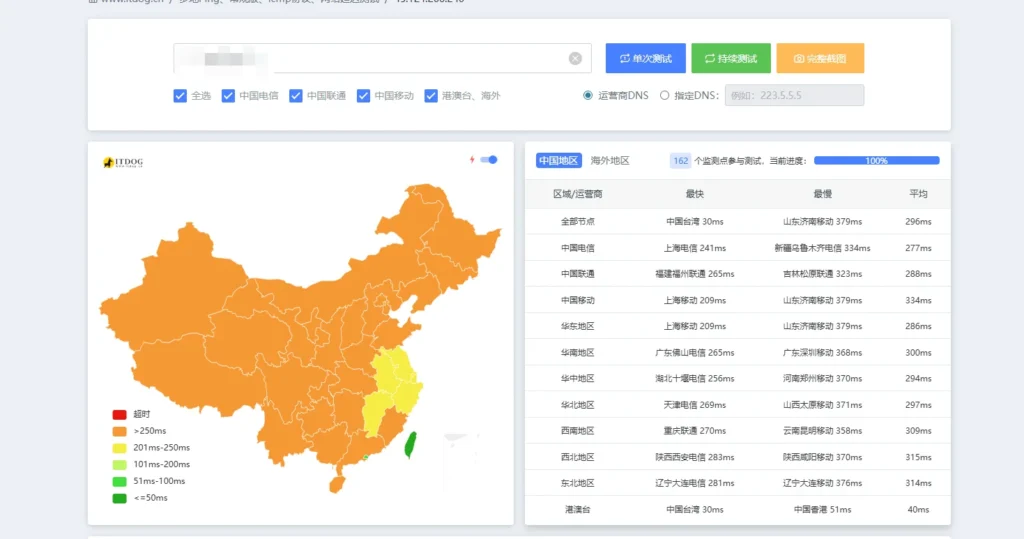Start a test with 单次测试 button
The width and height of the screenshot is (1024, 539).
[x=645, y=58]
